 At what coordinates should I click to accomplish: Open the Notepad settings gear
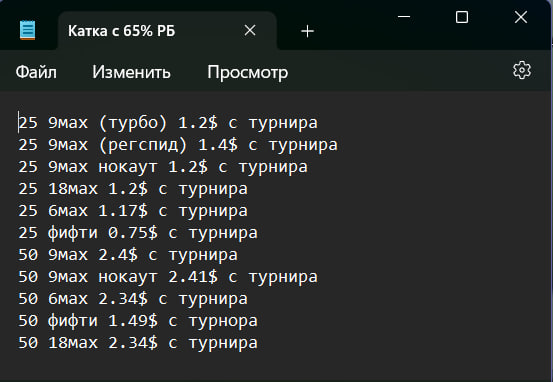[522, 71]
